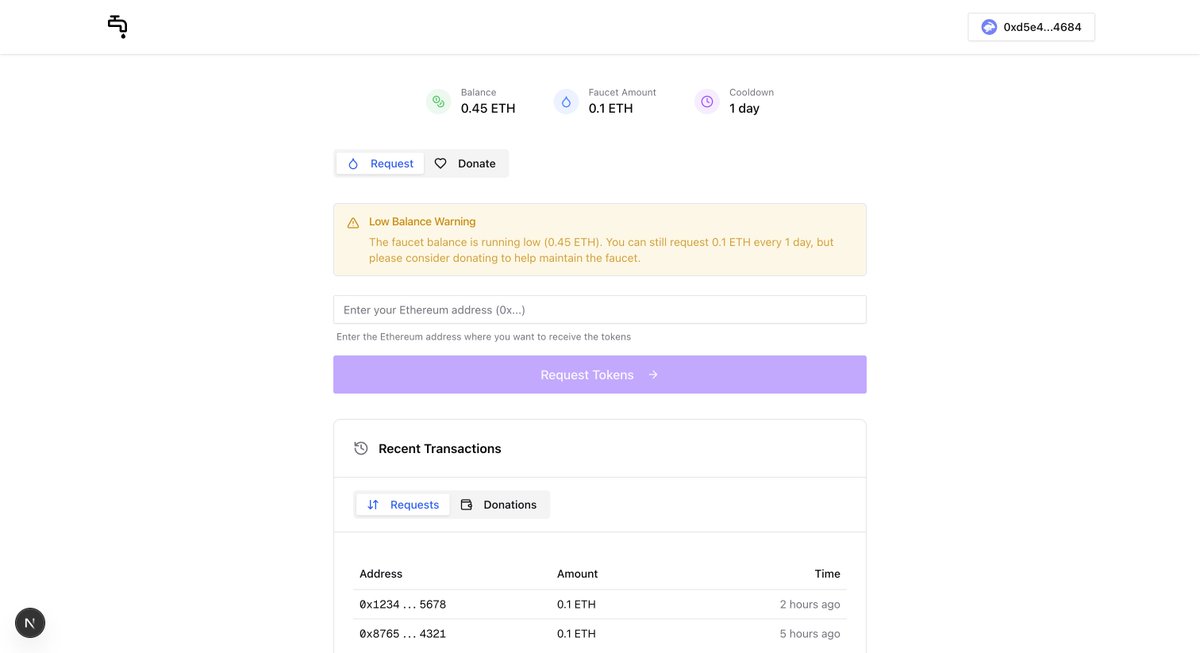
Task: Click the Next.js N badge icon
Action: pos(30,623)
